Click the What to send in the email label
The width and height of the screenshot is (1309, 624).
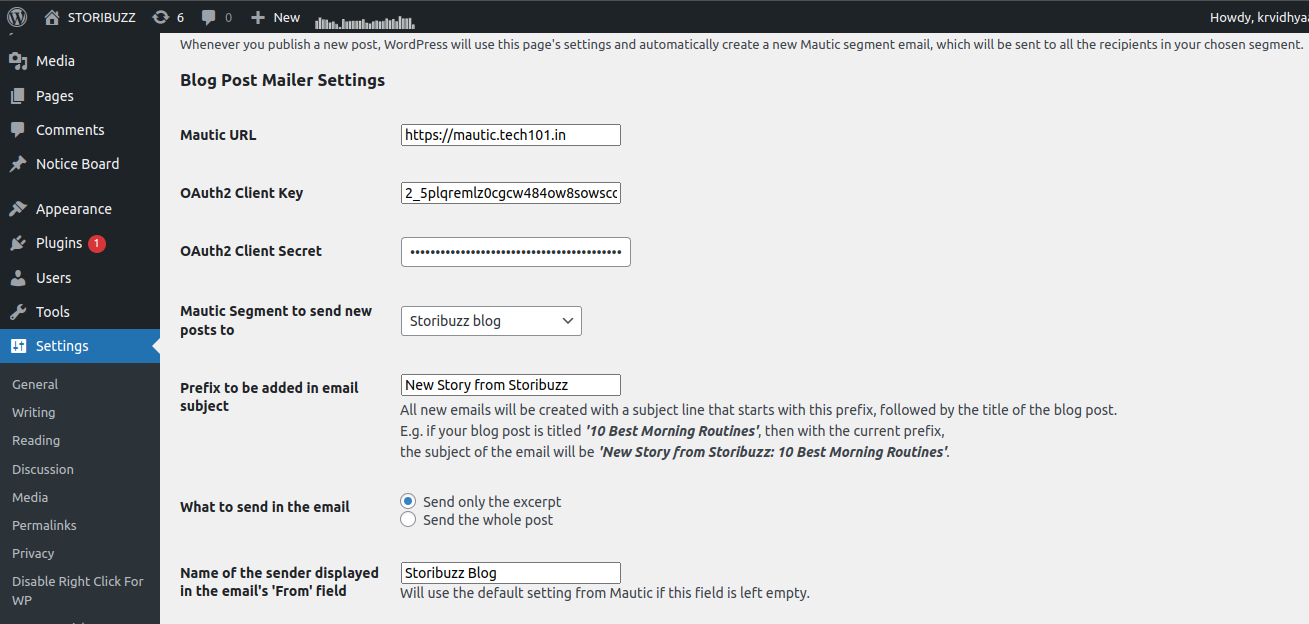265,507
